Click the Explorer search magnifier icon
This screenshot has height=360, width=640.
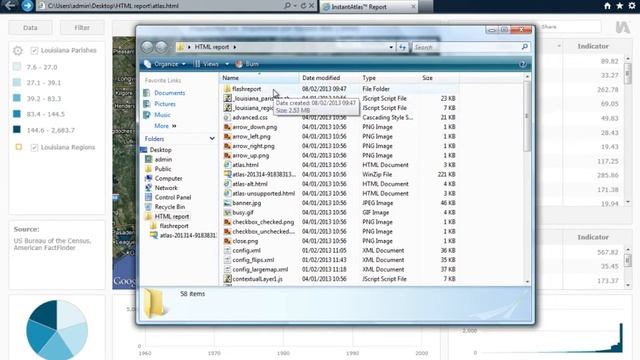point(524,47)
